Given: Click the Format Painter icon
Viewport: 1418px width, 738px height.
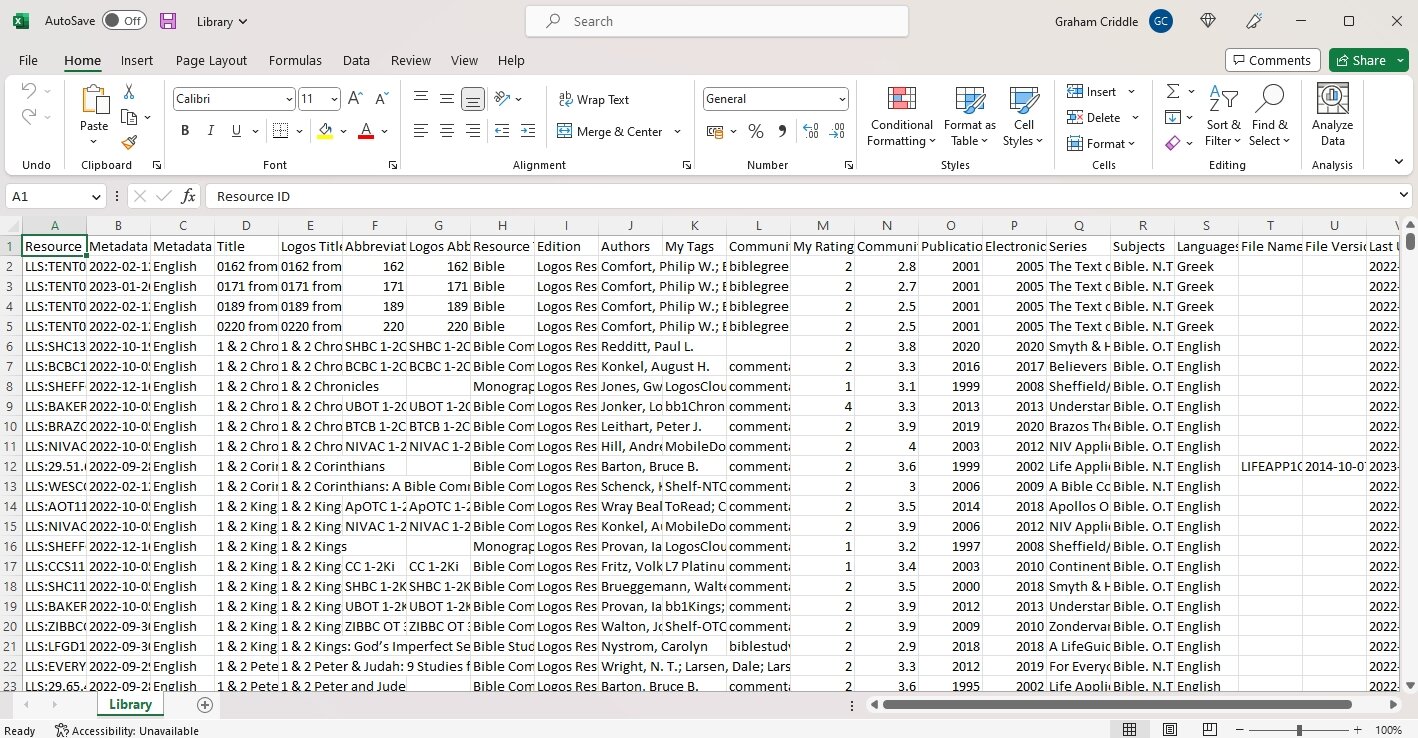Looking at the screenshot, I should (x=128, y=142).
